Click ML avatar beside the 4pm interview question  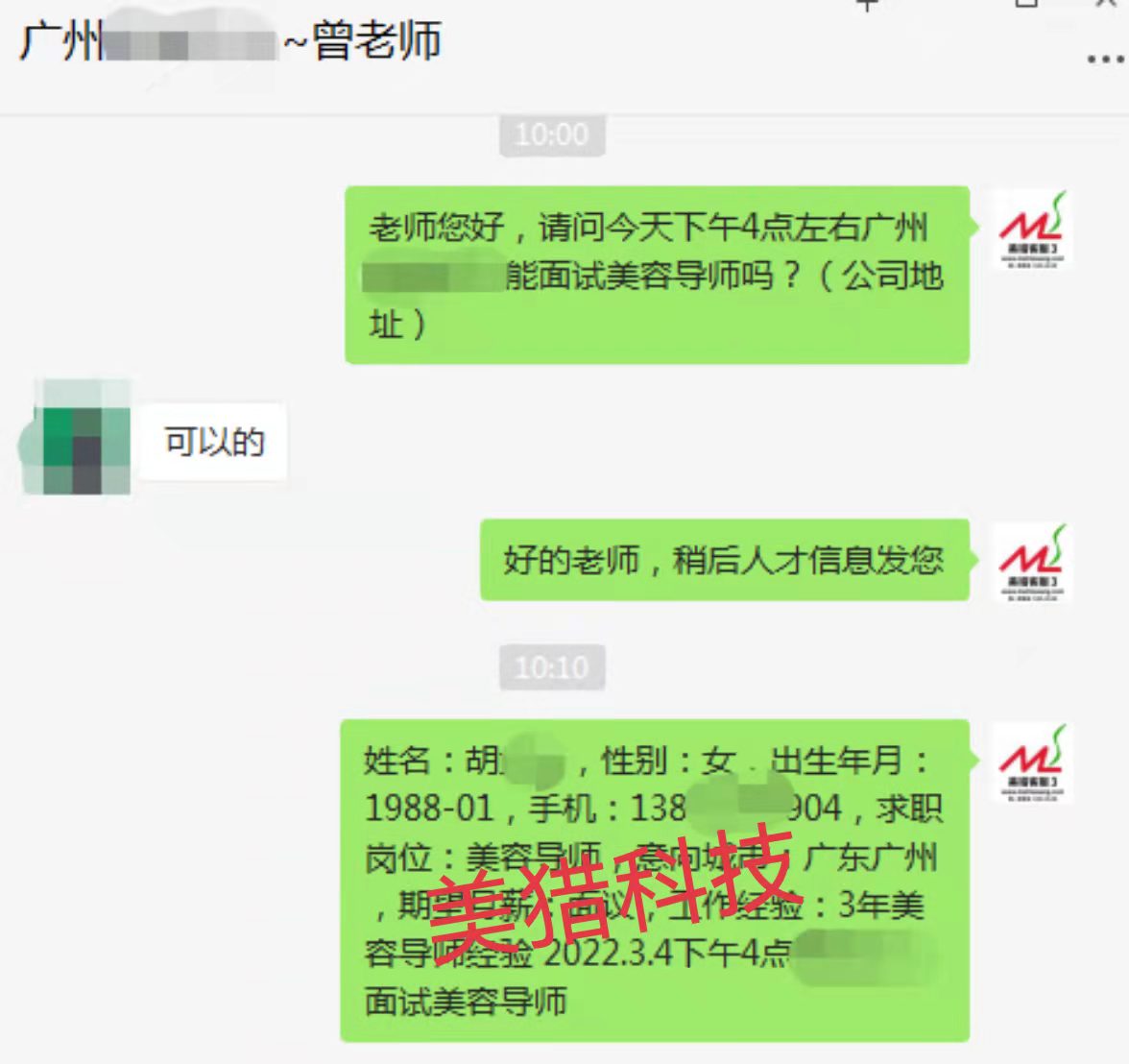coord(1033,230)
